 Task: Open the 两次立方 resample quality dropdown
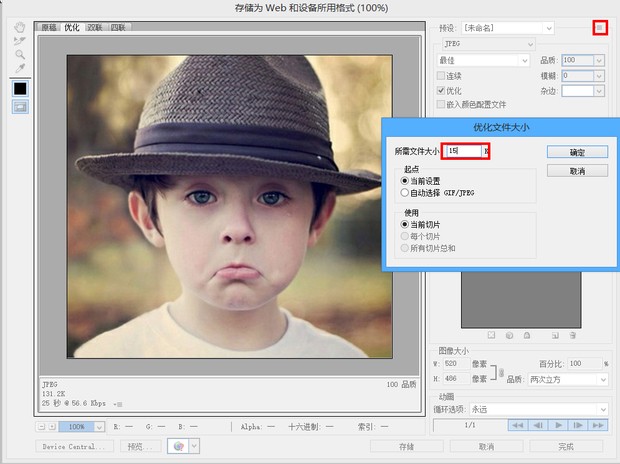568,380
